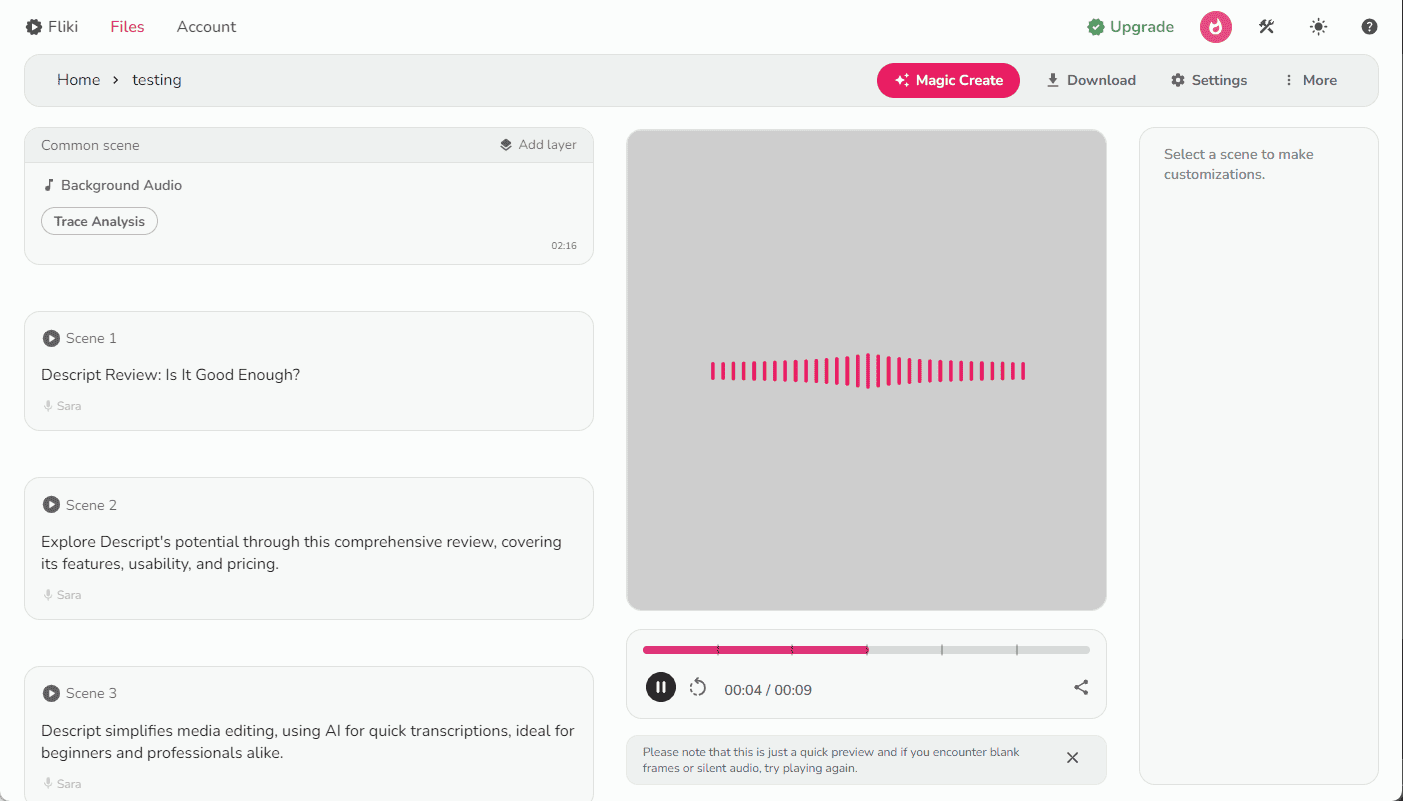This screenshot has width=1403, height=801.
Task: Switch to the Account tab
Action: [206, 27]
